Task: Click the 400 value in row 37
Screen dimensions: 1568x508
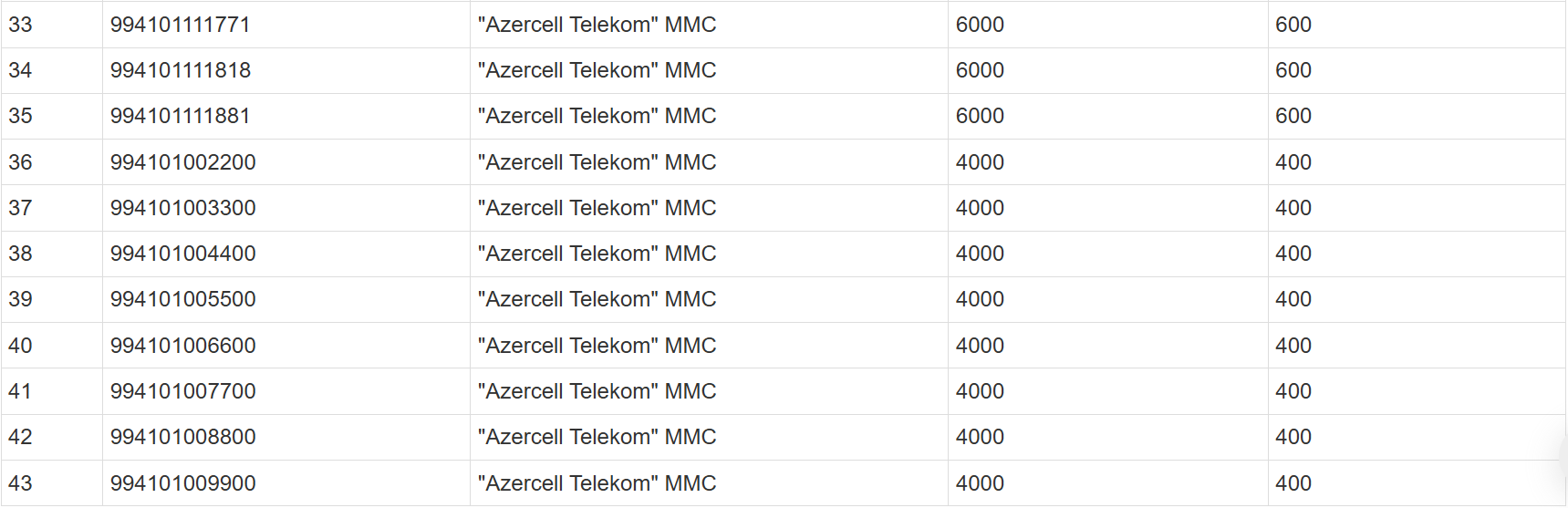Action: [1293, 208]
